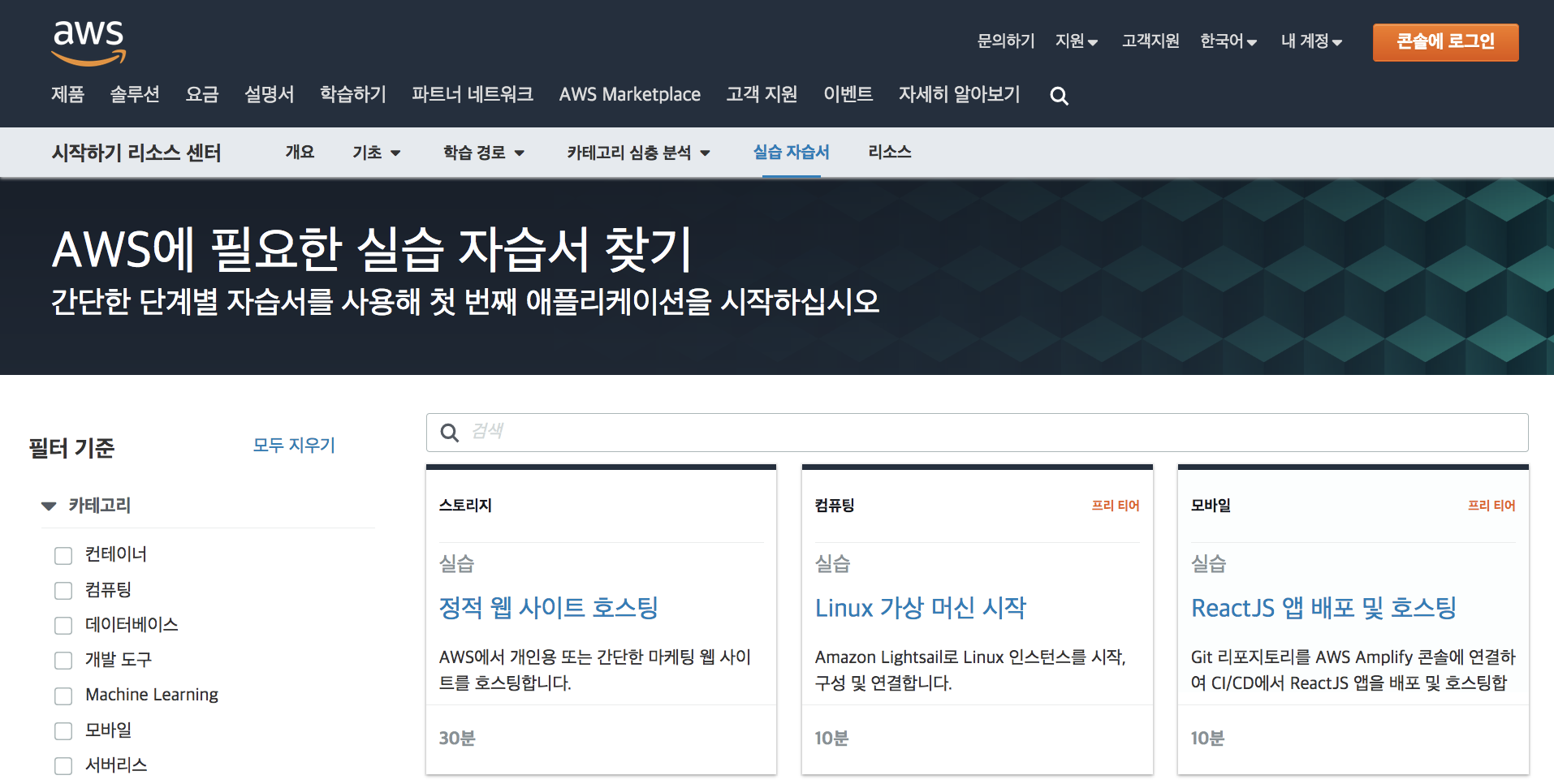The image size is (1554, 784).
Task: Switch to the 리소스 tab
Action: (x=890, y=153)
